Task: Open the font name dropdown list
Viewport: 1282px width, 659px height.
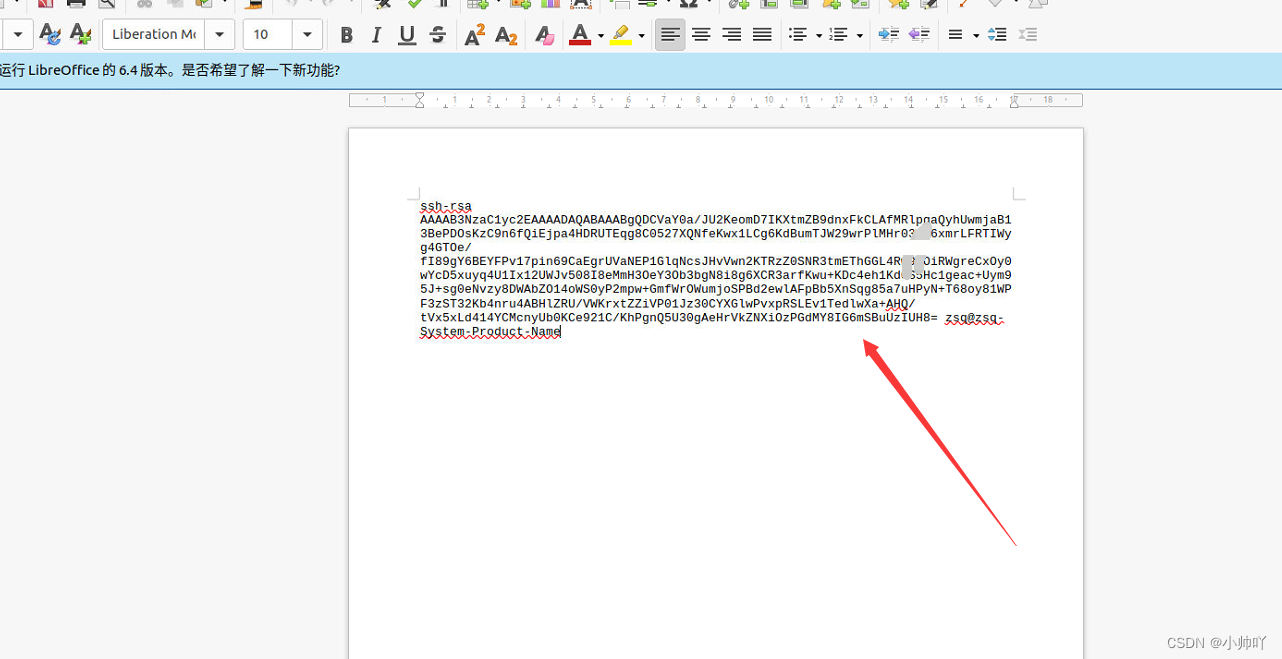Action: tap(220, 34)
